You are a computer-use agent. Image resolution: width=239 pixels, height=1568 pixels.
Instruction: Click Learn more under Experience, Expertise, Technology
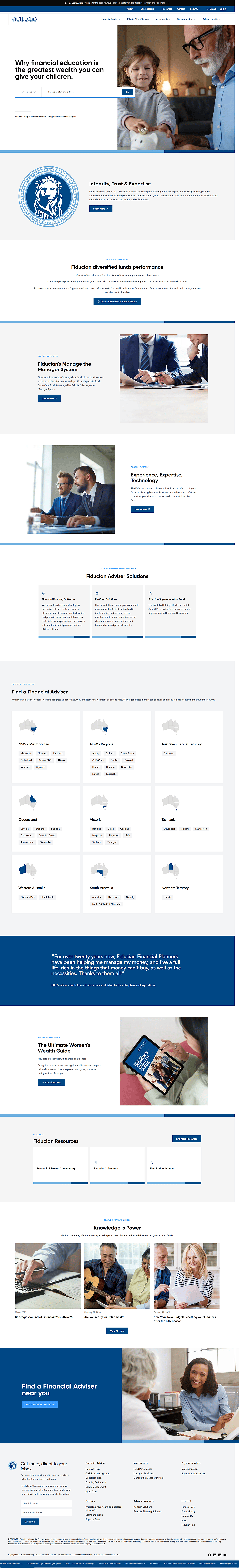click(142, 509)
